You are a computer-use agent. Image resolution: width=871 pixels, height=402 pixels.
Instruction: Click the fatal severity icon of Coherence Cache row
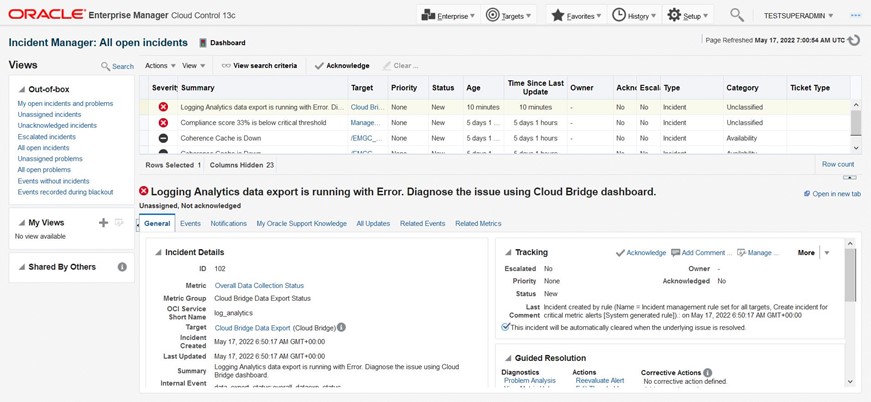[x=163, y=138]
